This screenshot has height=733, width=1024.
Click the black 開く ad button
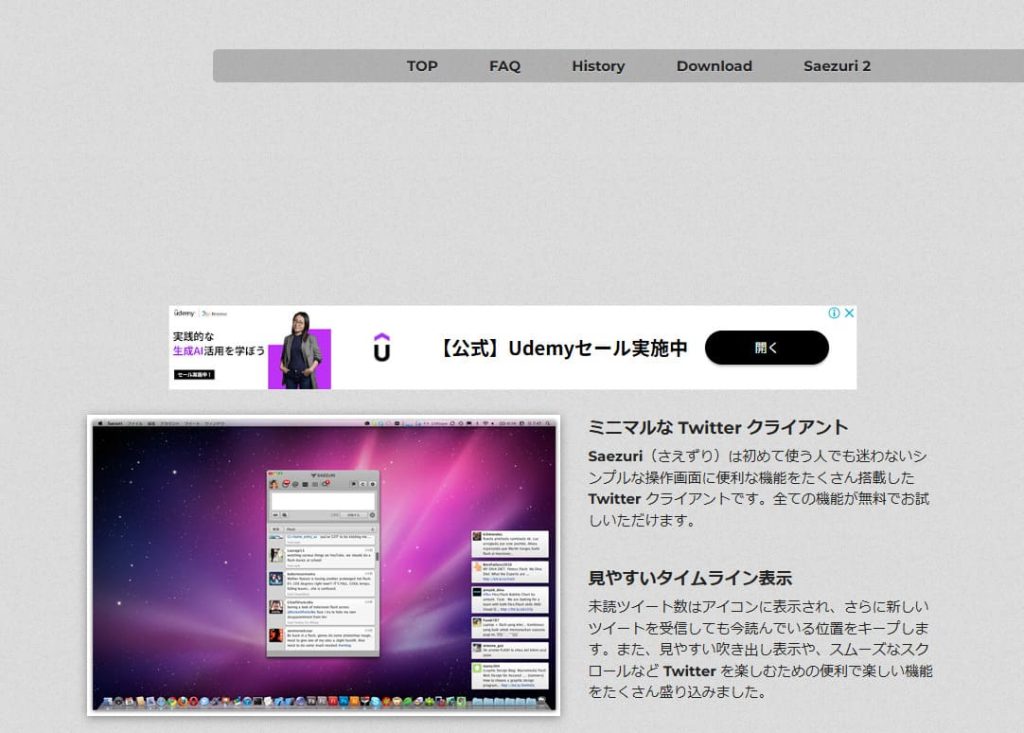[x=767, y=348]
